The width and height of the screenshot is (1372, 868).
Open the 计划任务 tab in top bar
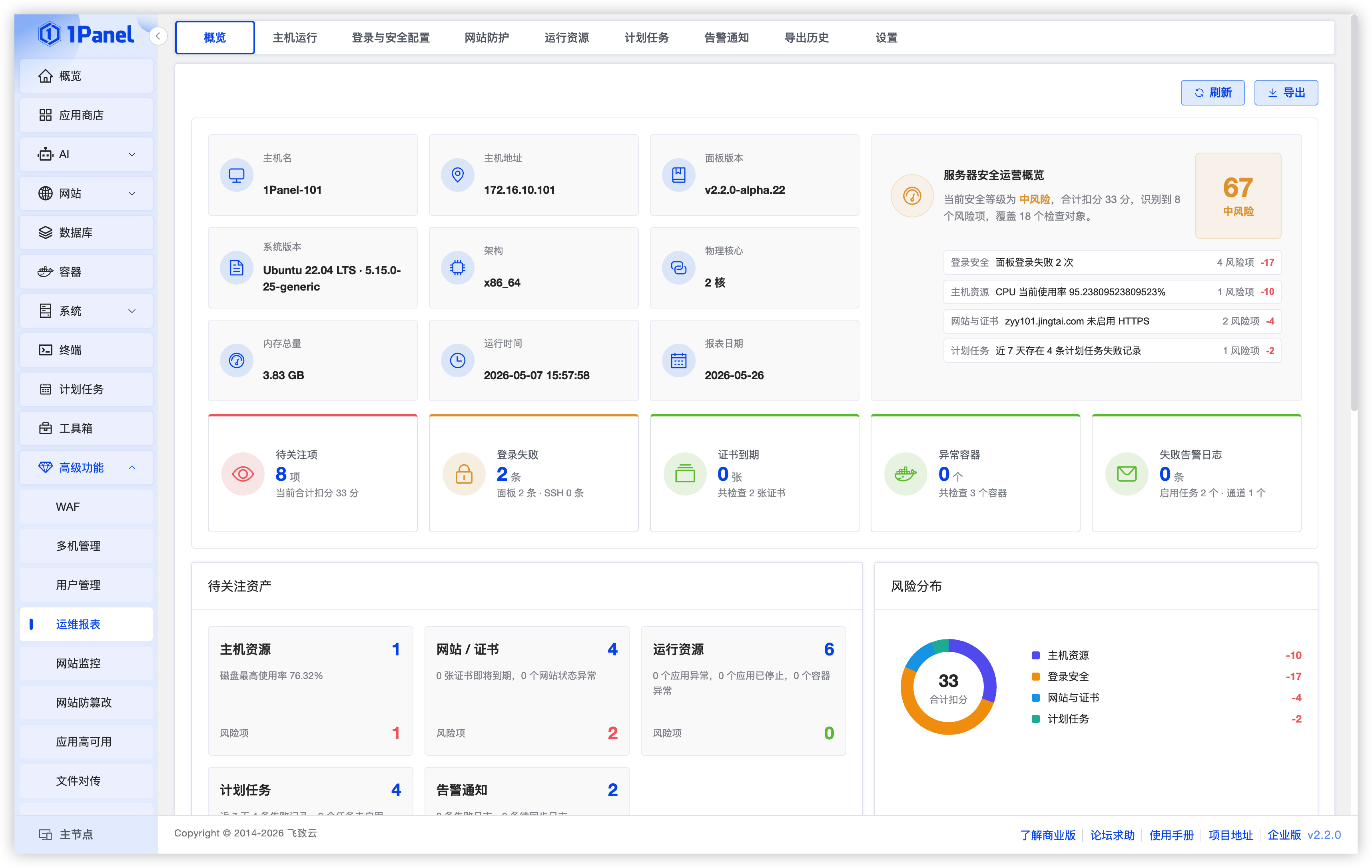[x=647, y=38]
